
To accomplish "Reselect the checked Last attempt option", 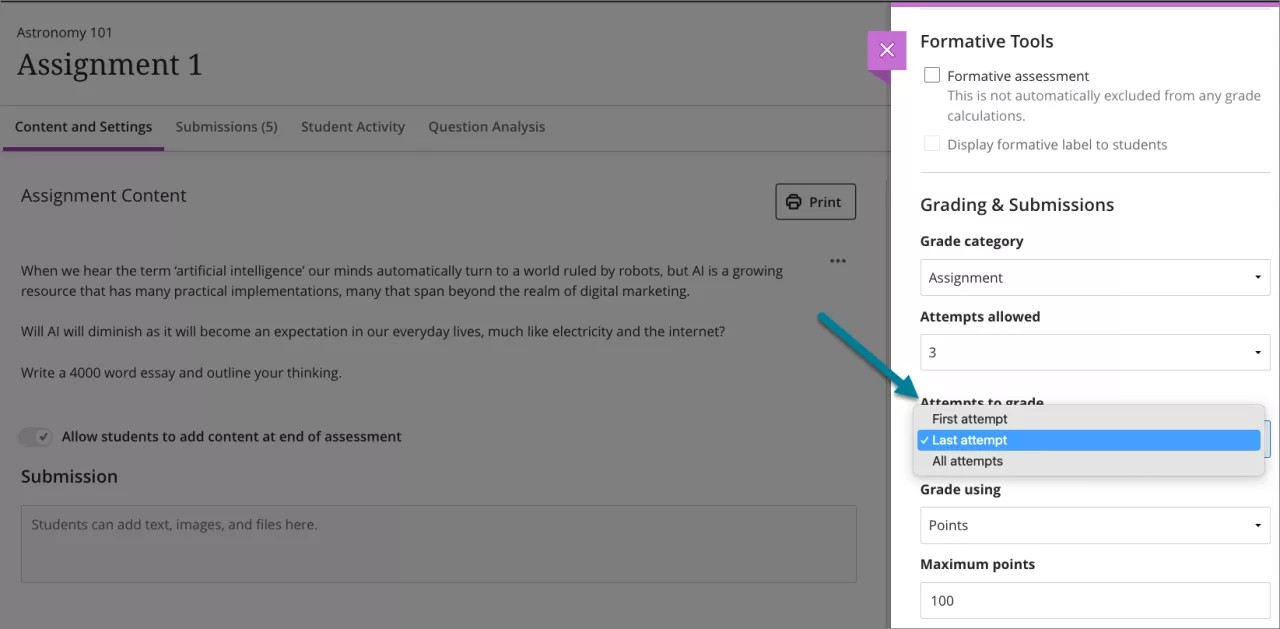I will point(969,440).
